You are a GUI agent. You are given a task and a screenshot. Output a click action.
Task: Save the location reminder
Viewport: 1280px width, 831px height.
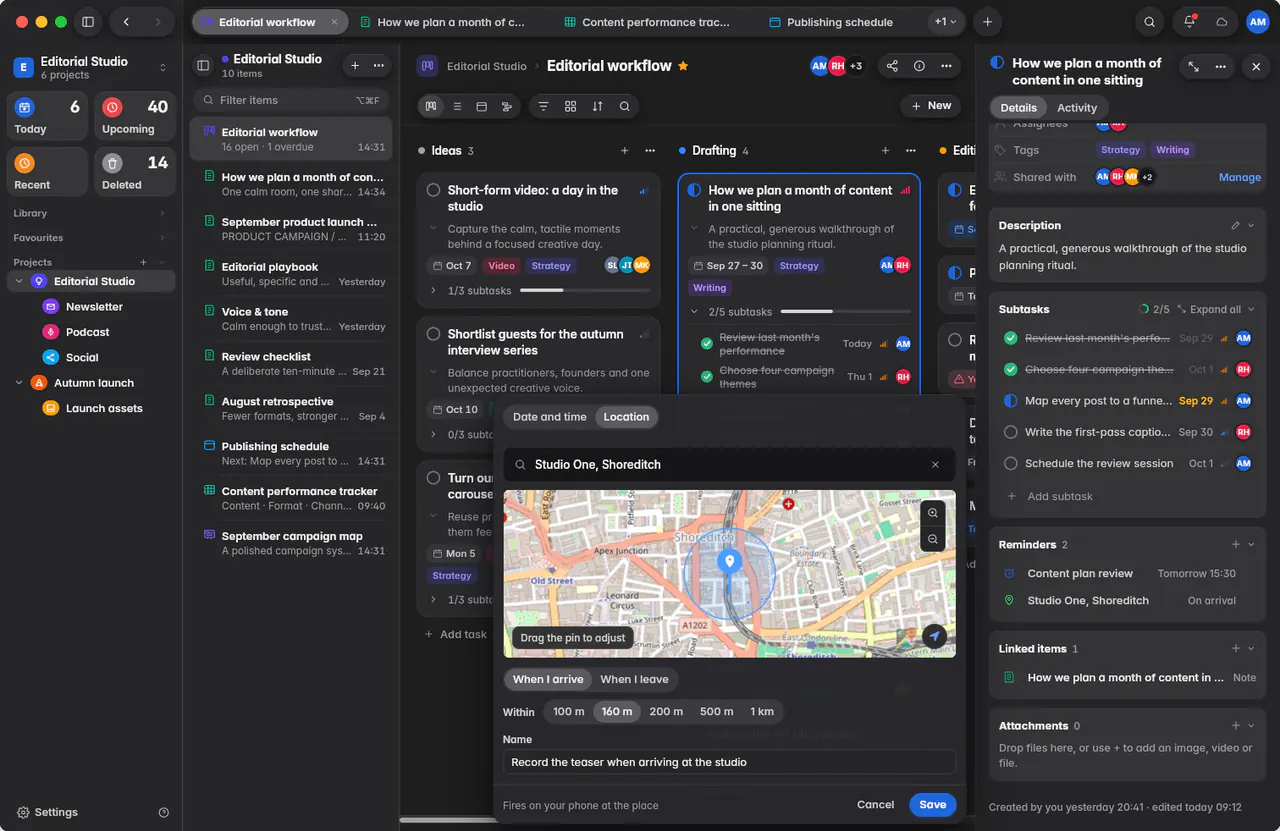[933, 805]
